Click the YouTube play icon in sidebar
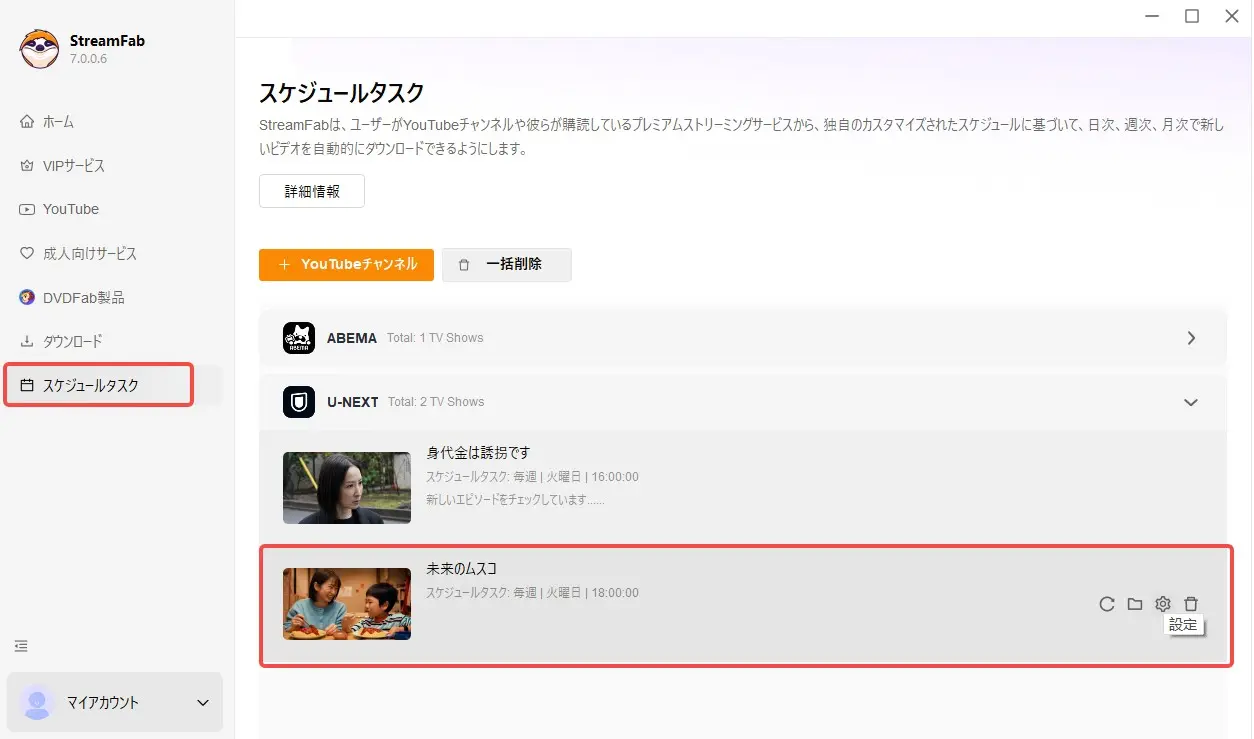Image resolution: width=1254 pixels, height=739 pixels. click(27, 209)
